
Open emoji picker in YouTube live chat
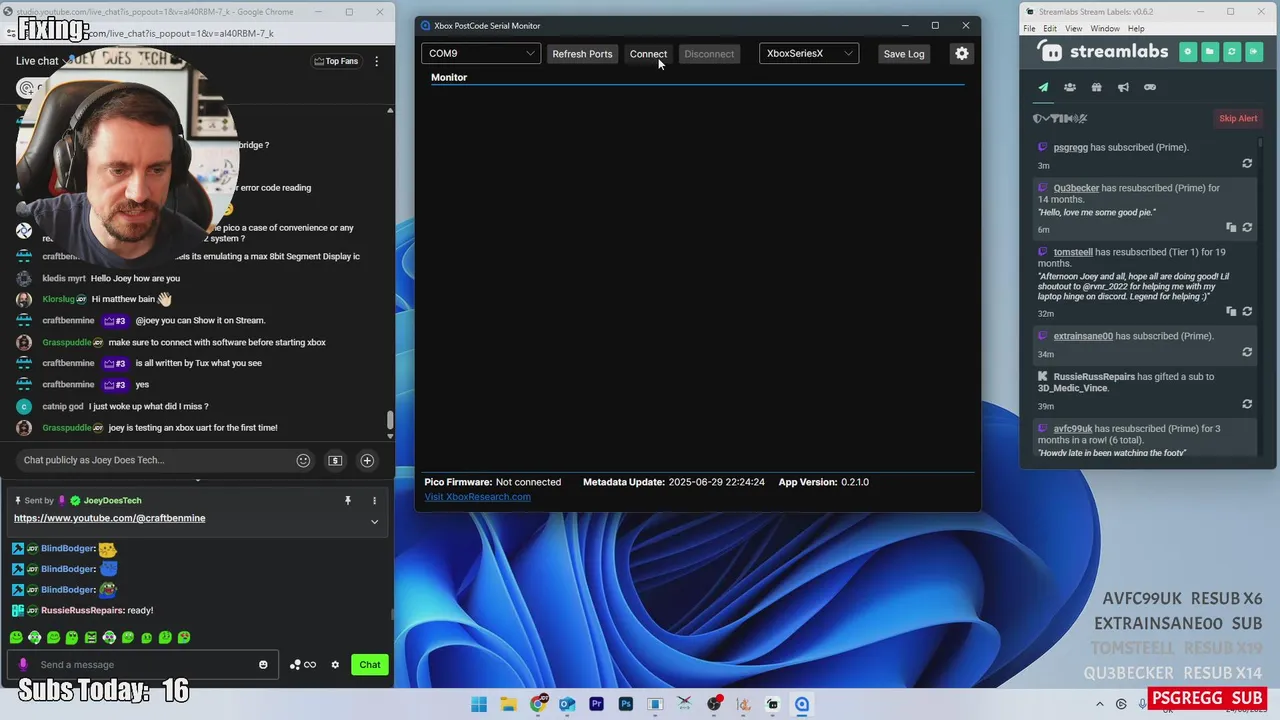click(303, 460)
